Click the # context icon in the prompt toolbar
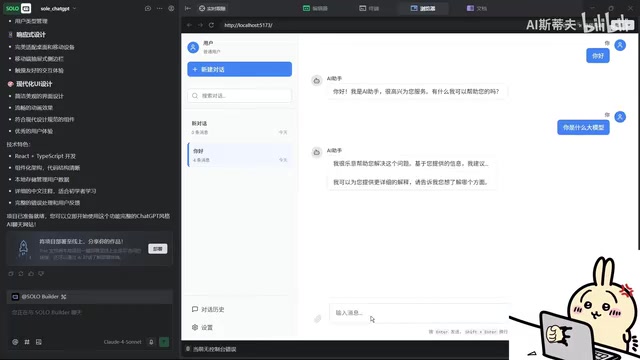The width and height of the screenshot is (640, 360). tap(27, 342)
